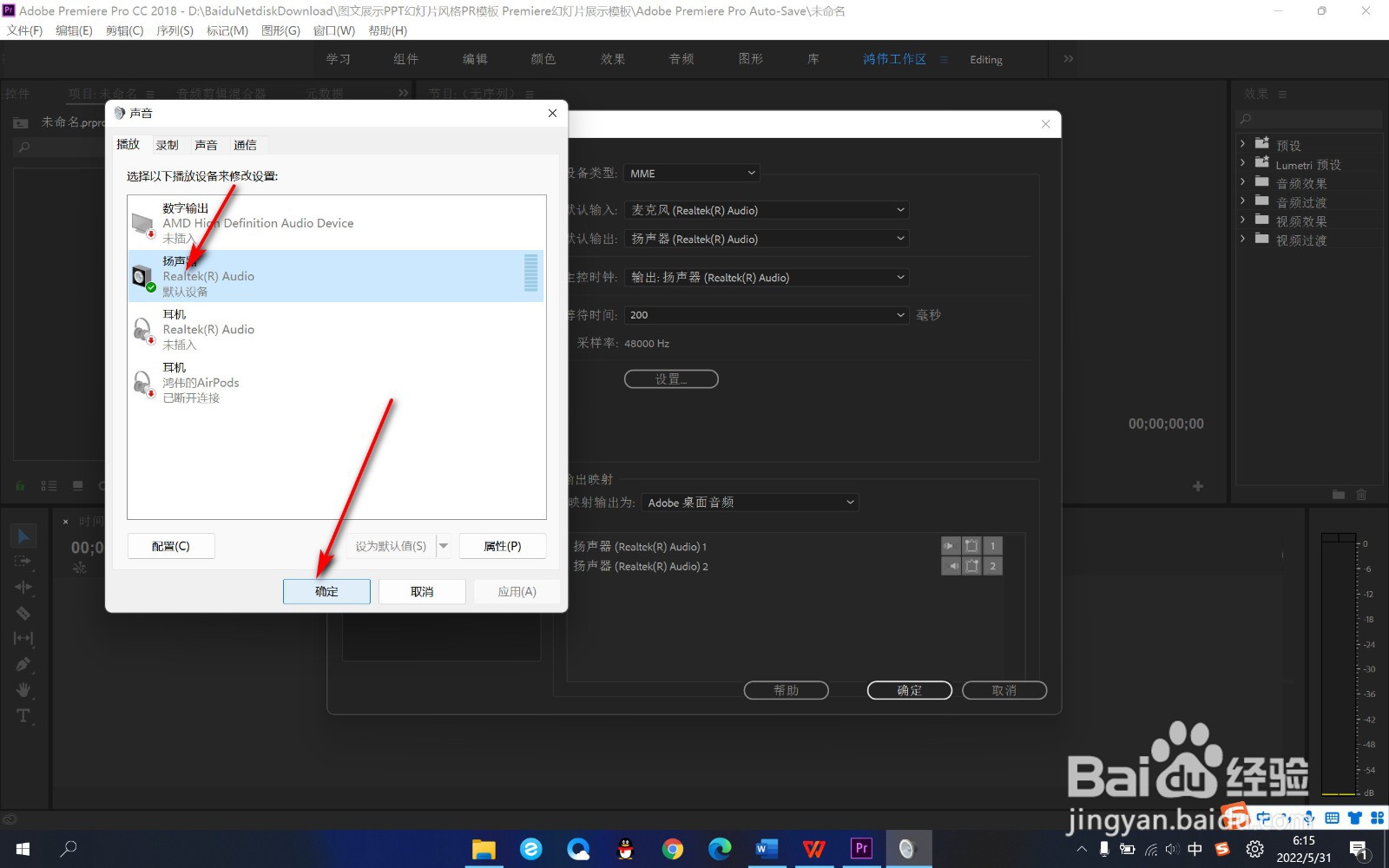Select the Razor tool
Viewport: 1389px width, 868px height.
[23, 613]
